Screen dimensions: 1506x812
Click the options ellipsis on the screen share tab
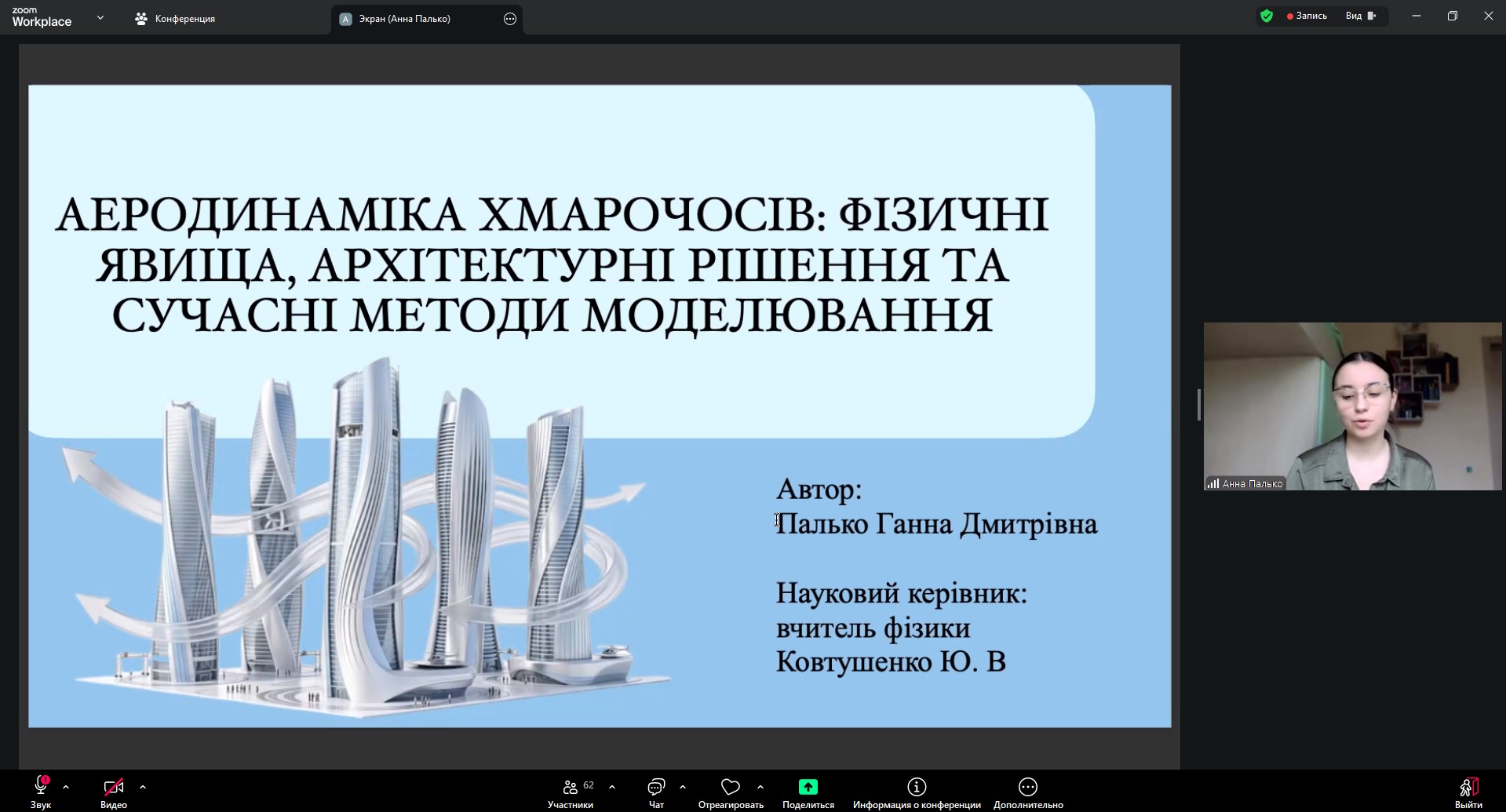(510, 19)
